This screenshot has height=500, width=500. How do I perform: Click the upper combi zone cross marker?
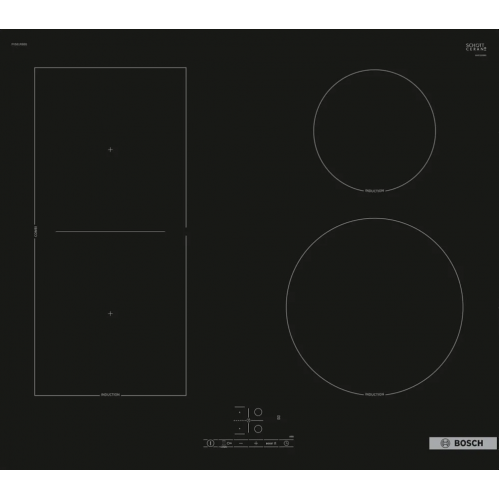[110, 150]
